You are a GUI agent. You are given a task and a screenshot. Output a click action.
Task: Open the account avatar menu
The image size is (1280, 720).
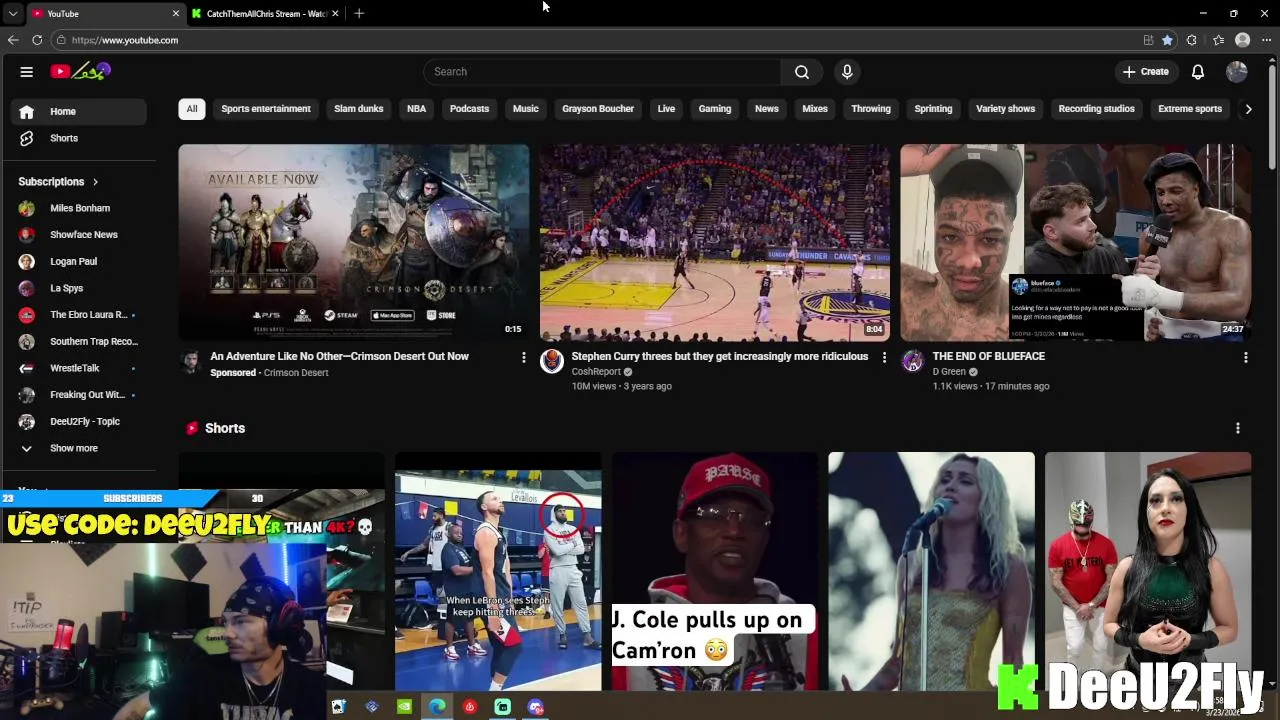(x=1237, y=72)
